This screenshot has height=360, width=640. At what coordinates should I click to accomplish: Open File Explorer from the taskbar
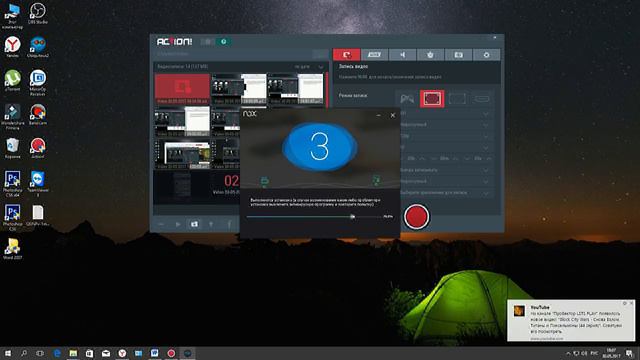(x=73, y=353)
